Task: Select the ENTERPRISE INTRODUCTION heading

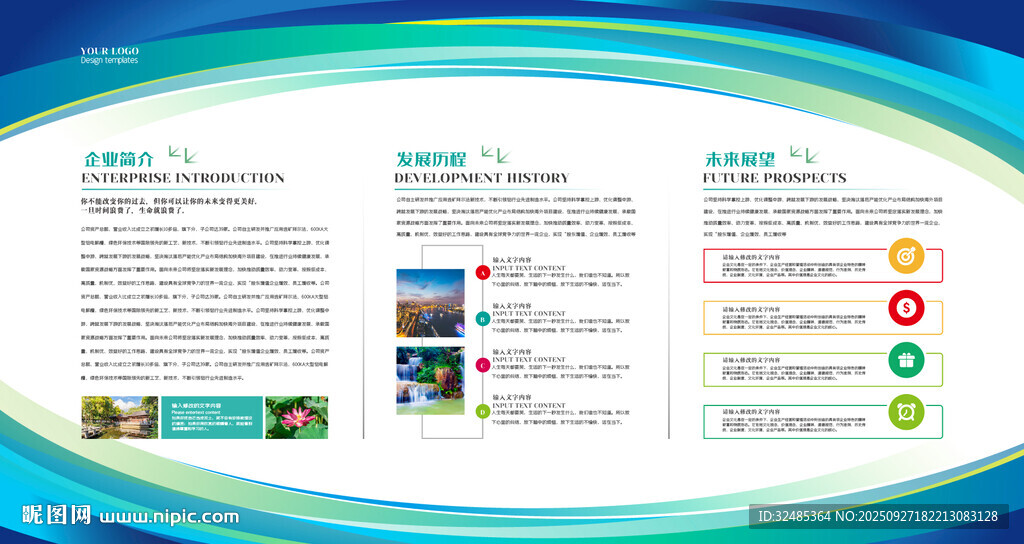Action: [183, 178]
